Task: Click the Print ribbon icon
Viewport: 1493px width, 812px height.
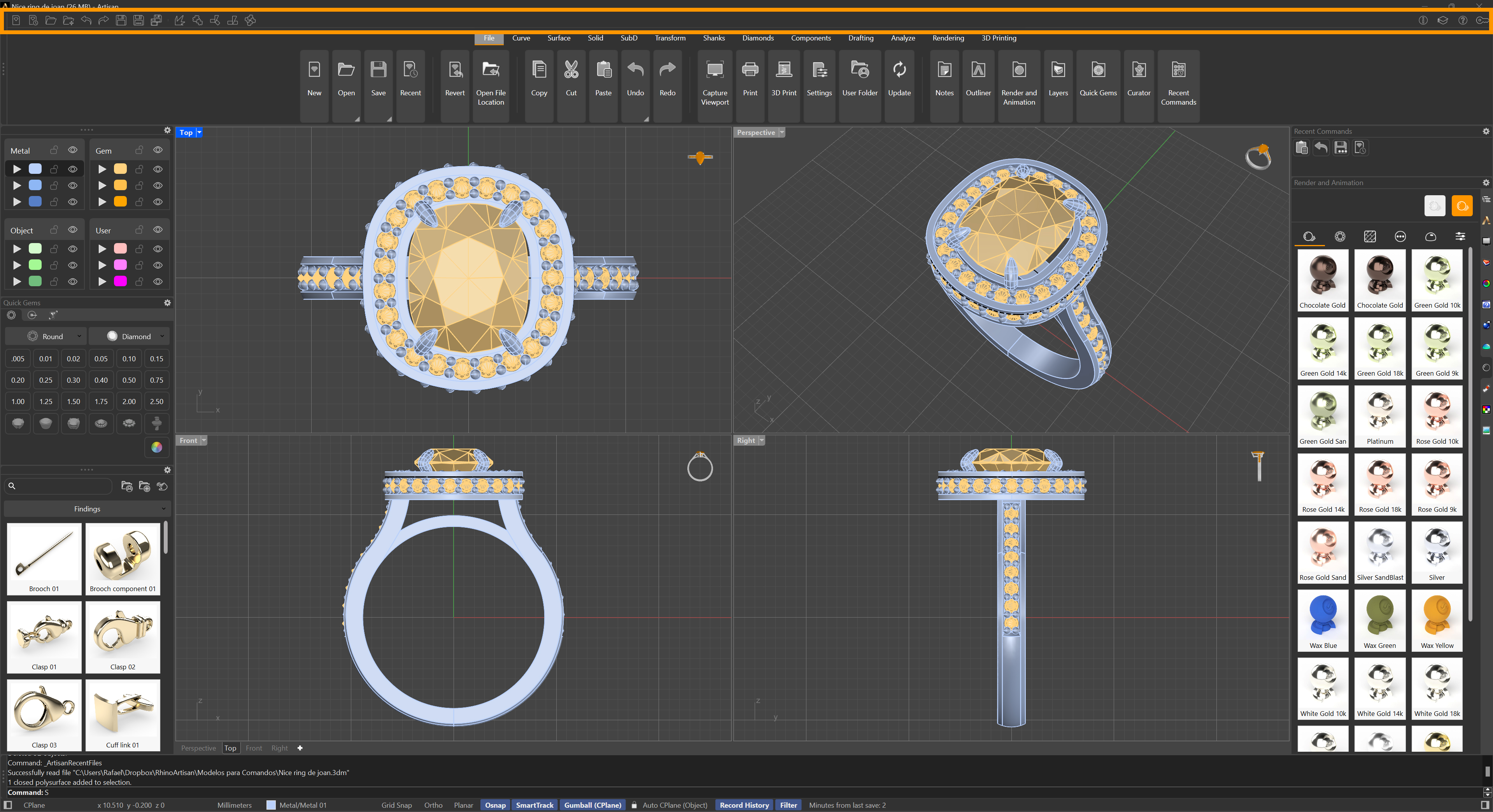Action: pyautogui.click(x=750, y=70)
